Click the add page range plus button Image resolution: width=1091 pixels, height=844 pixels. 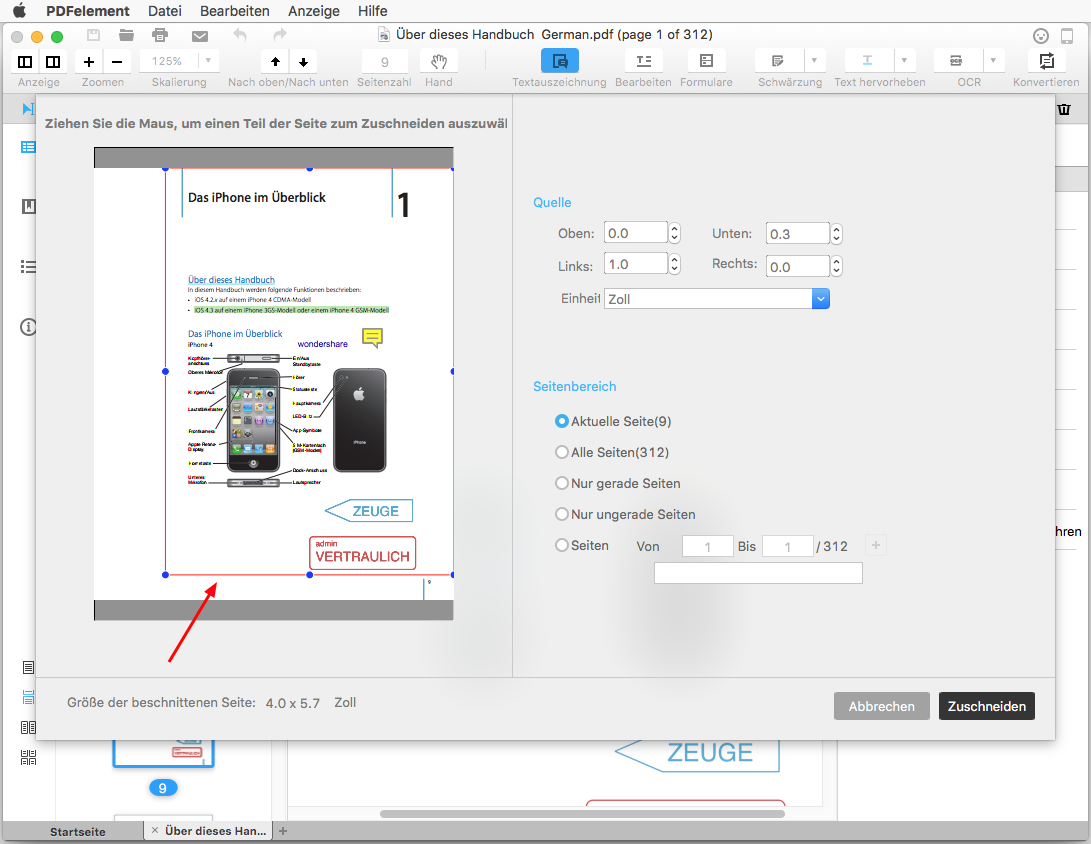pos(876,546)
